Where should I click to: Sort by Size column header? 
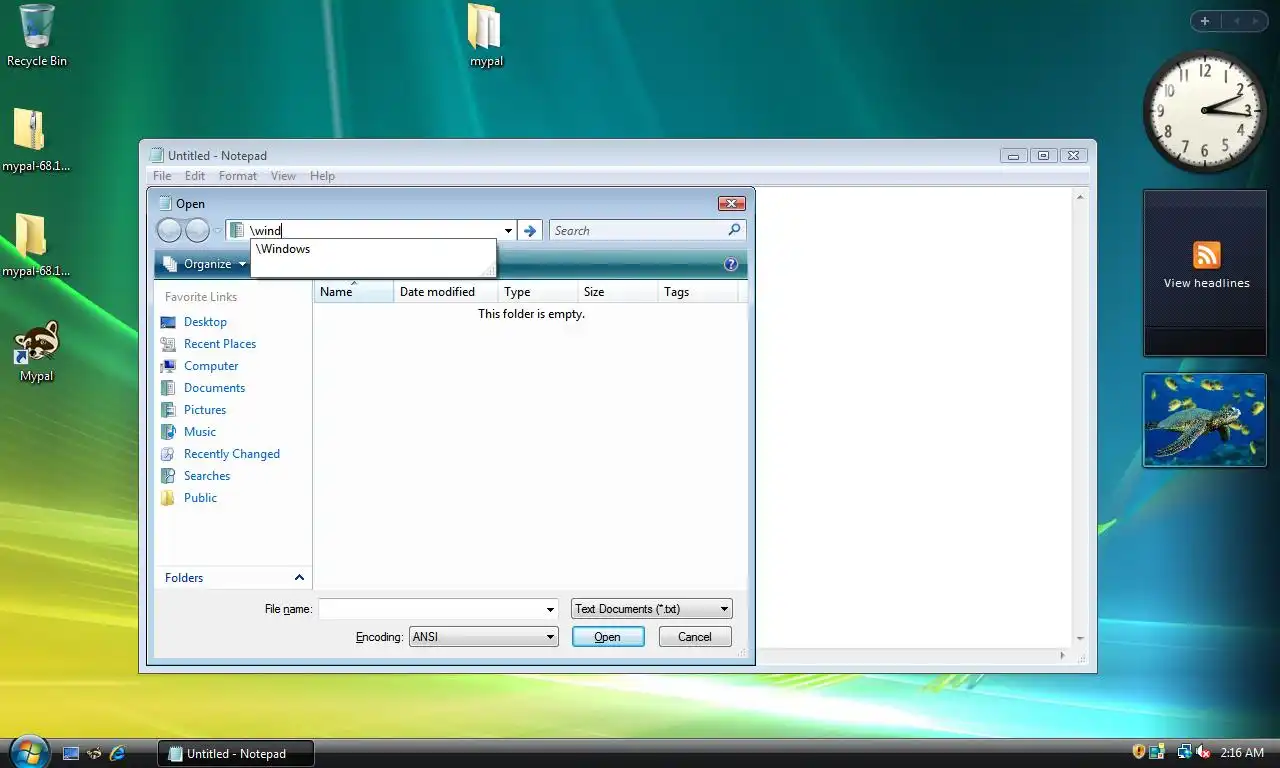coord(617,292)
